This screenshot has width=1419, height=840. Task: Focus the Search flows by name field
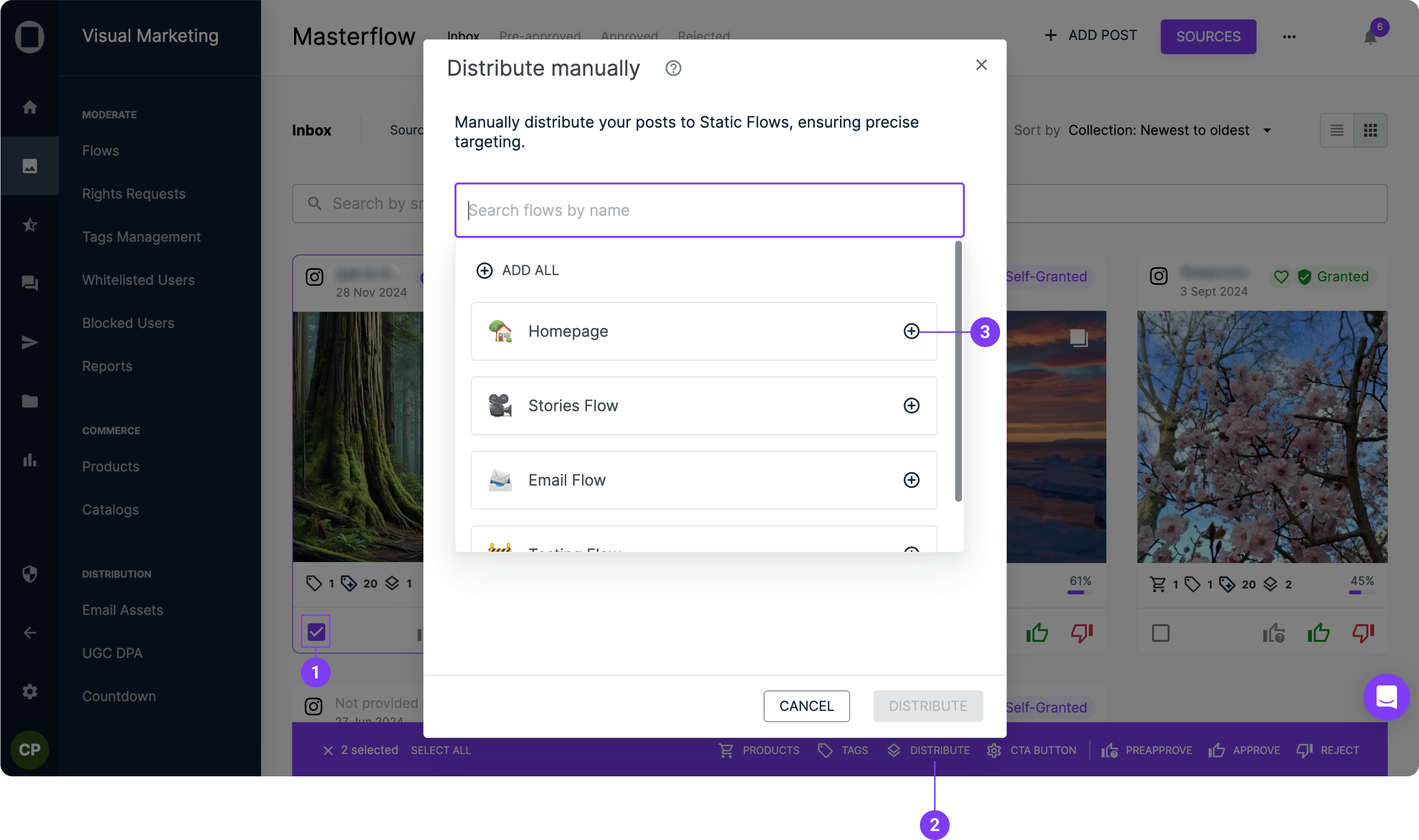pyautogui.click(x=709, y=210)
